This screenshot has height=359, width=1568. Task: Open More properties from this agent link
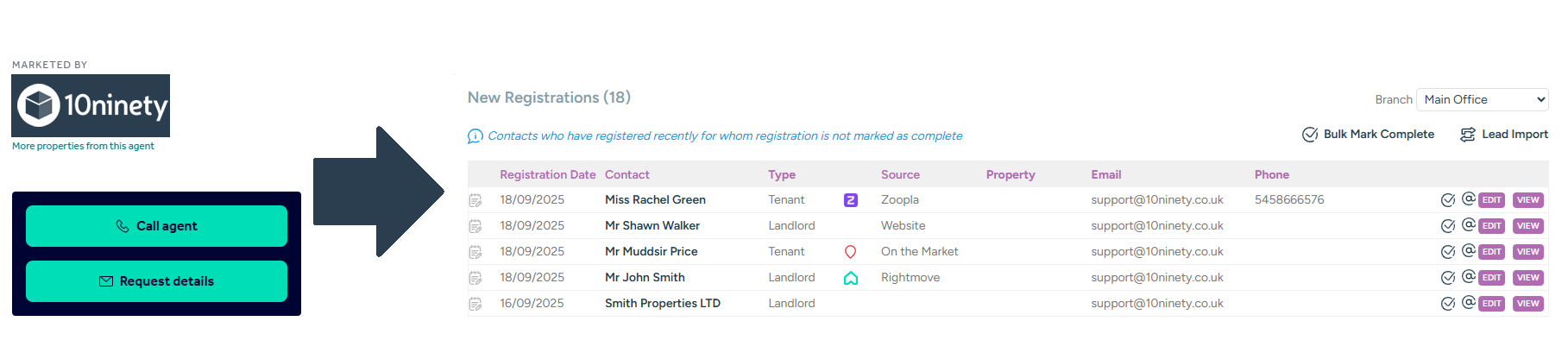coord(83,146)
